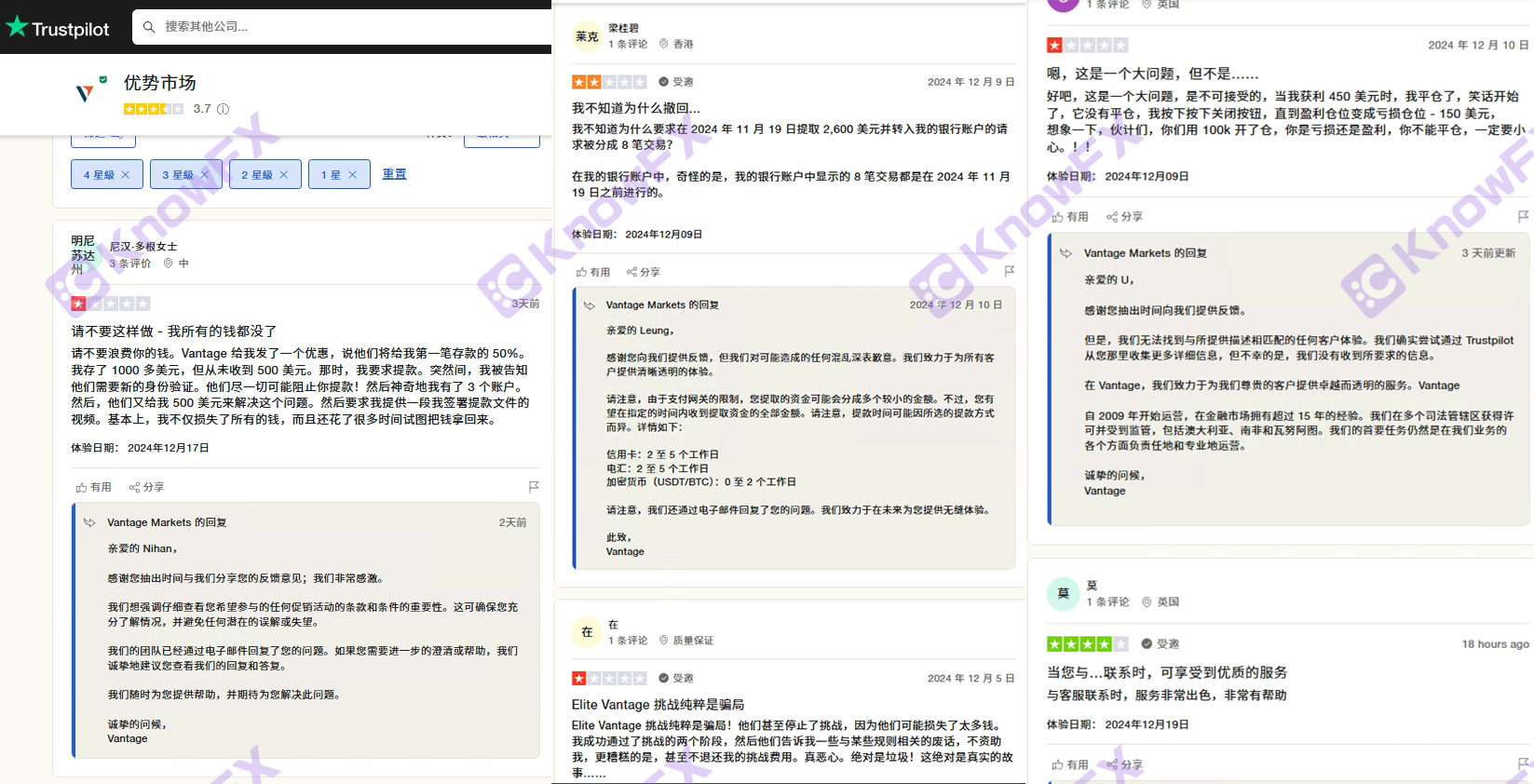The image size is (1534, 784).
Task: Click the reply arrow icon in the Nihan reply
Action: (89, 522)
